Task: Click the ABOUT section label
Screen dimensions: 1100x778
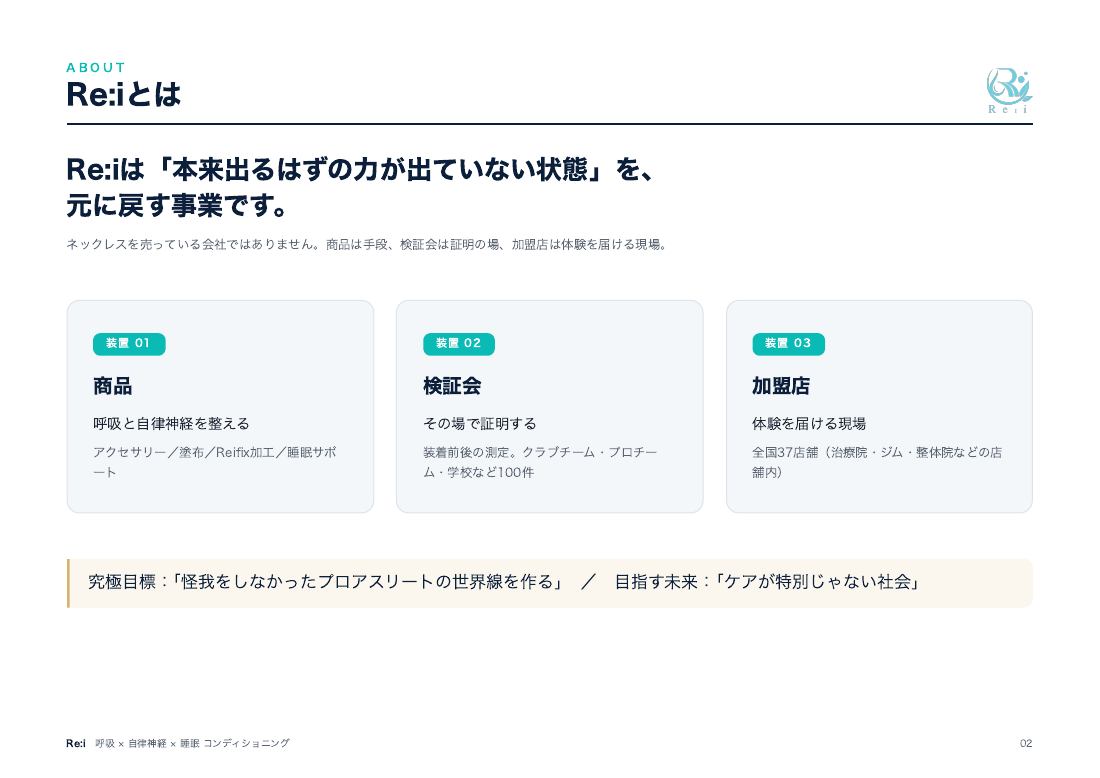Action: [x=96, y=68]
